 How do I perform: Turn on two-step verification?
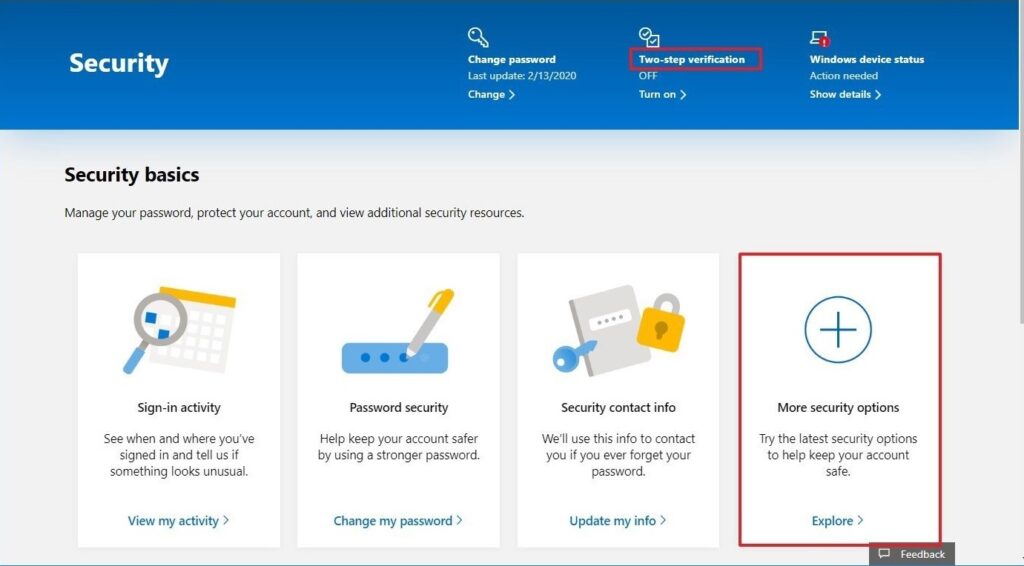click(662, 95)
